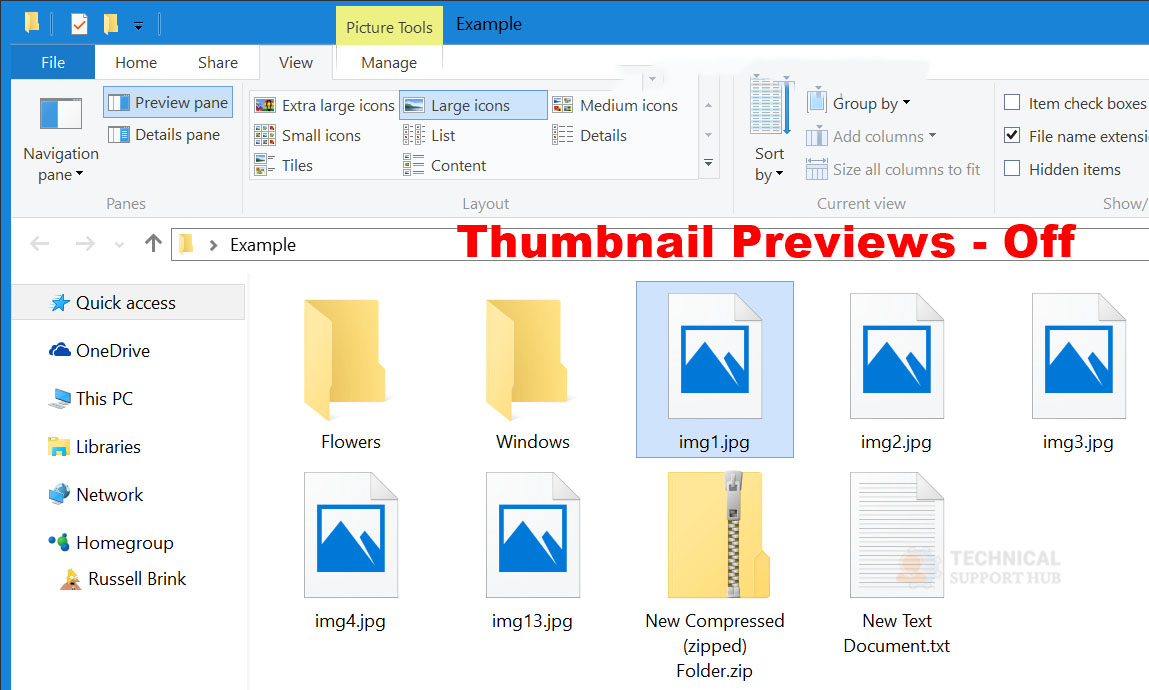Select Medium icons layout
The height and width of the screenshot is (690, 1149).
pyautogui.click(x=616, y=105)
